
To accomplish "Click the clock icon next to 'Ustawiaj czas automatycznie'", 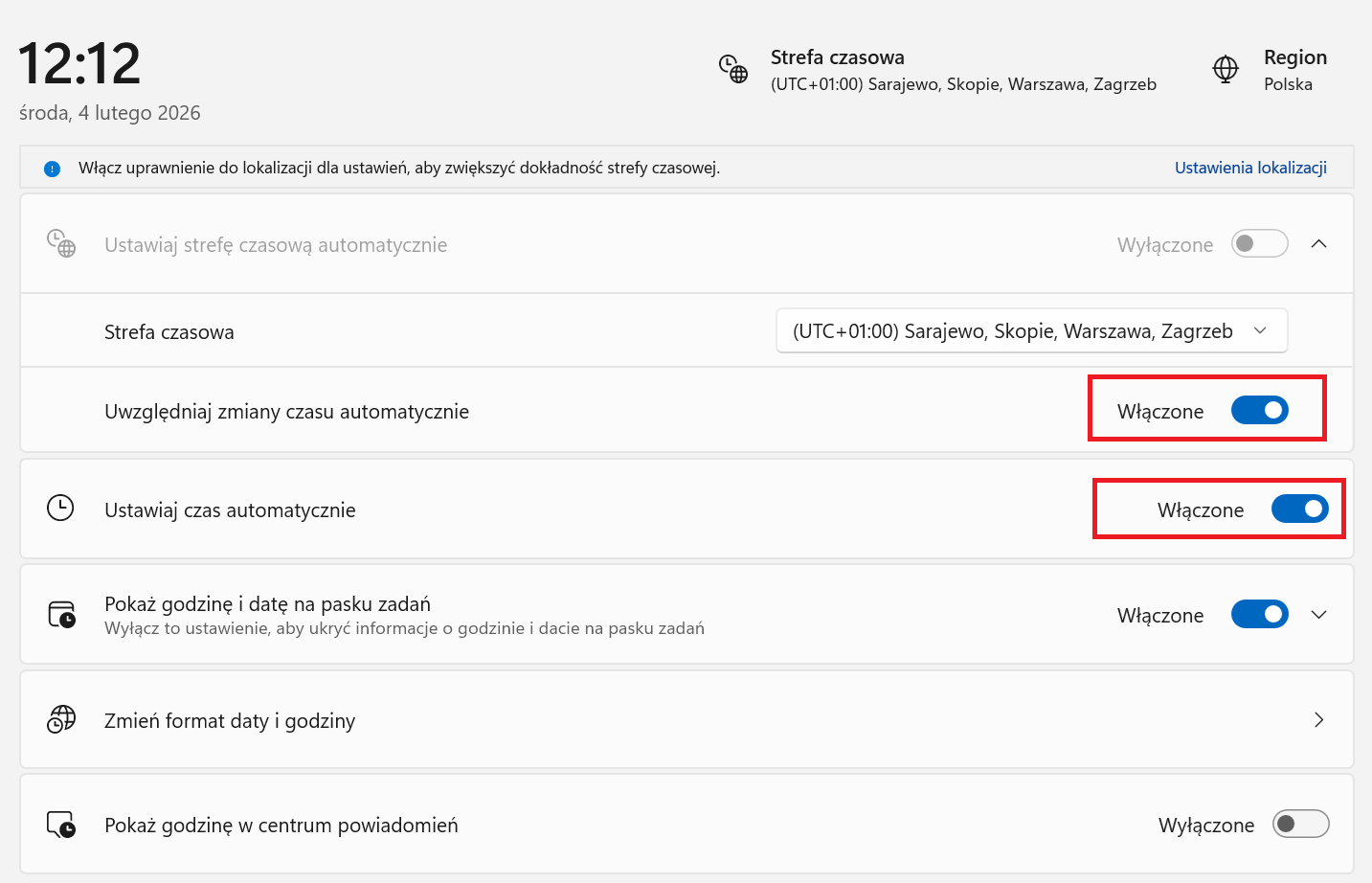I will point(60,509).
